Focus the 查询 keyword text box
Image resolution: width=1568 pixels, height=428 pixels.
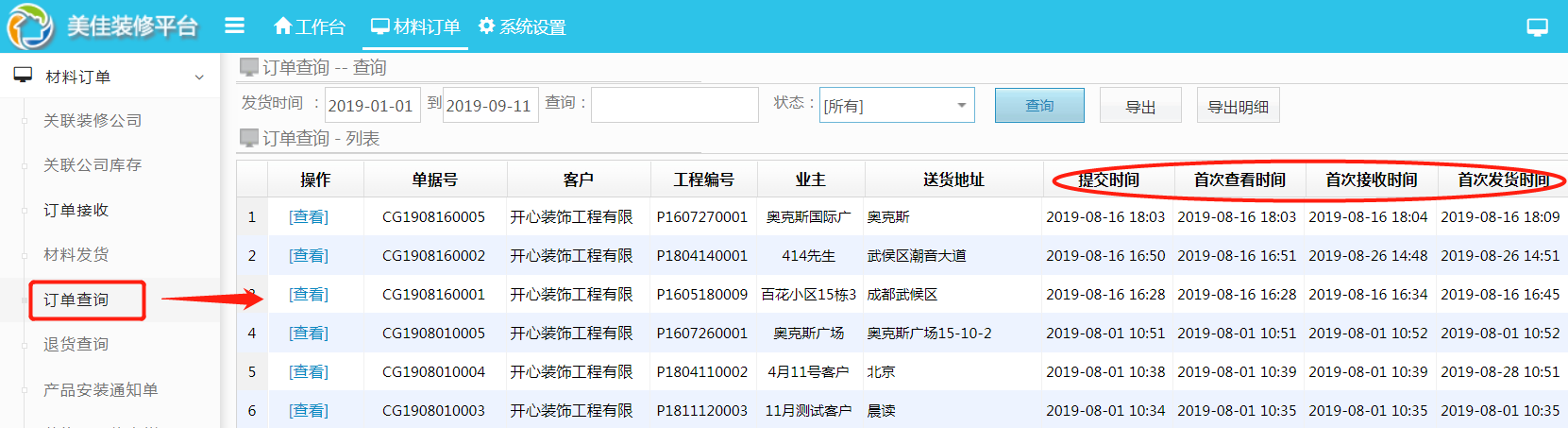click(674, 105)
